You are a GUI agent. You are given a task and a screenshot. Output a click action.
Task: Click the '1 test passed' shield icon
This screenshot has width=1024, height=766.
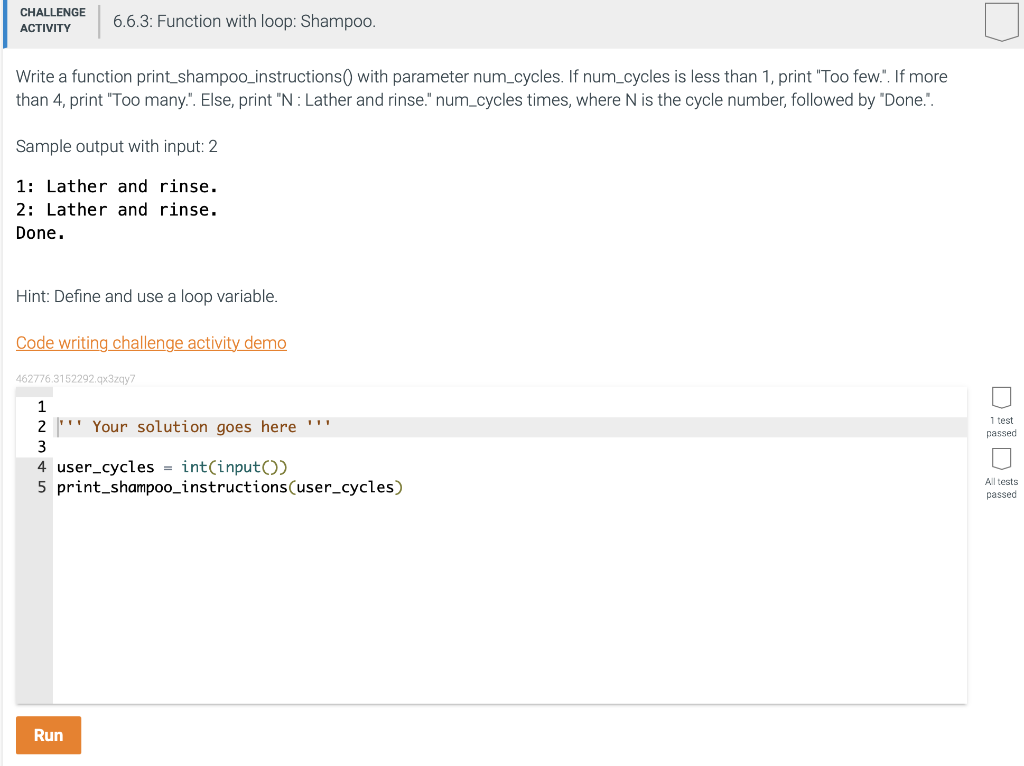[x=1001, y=398]
